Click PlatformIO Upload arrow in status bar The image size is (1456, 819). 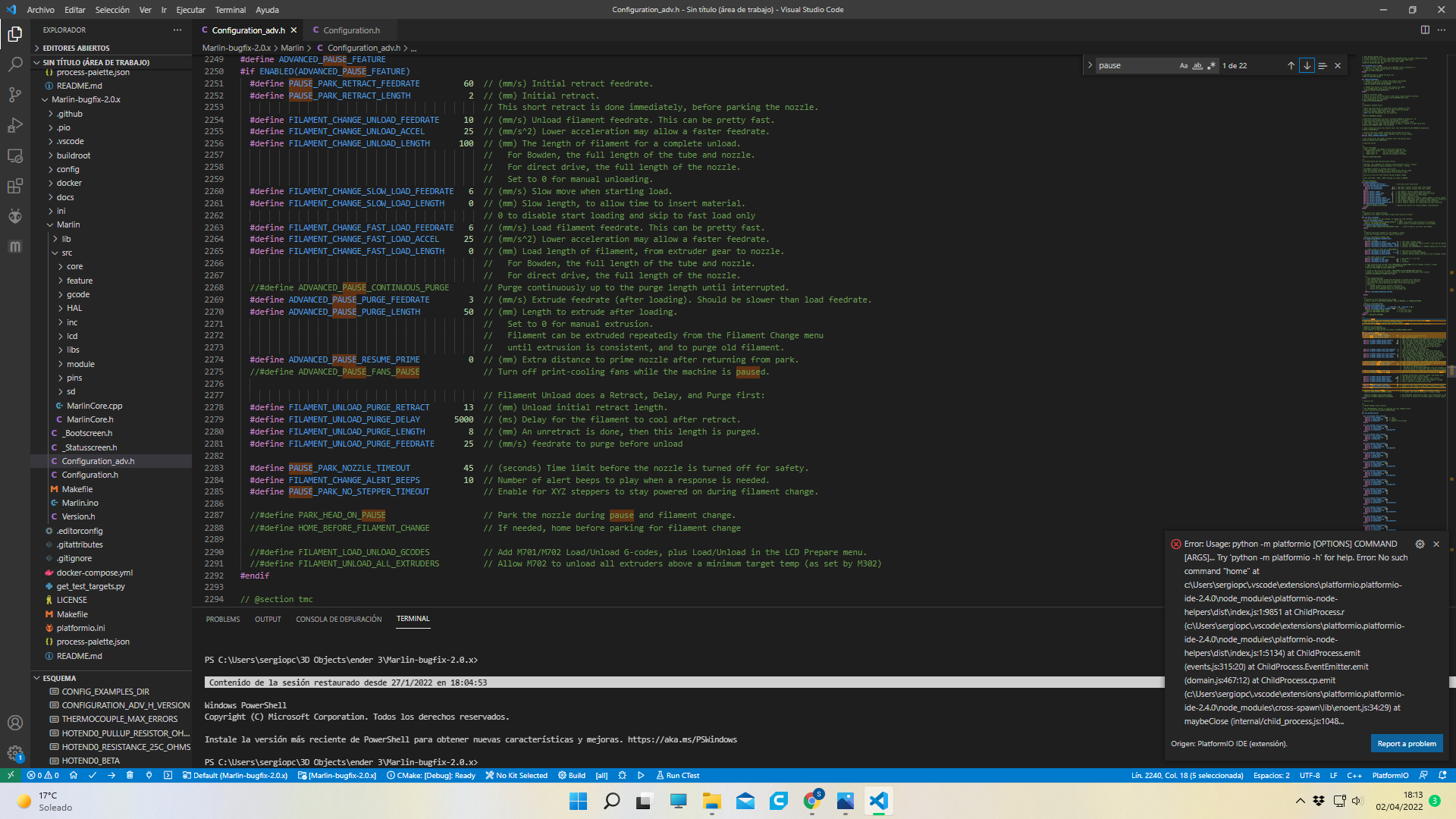click(x=111, y=775)
